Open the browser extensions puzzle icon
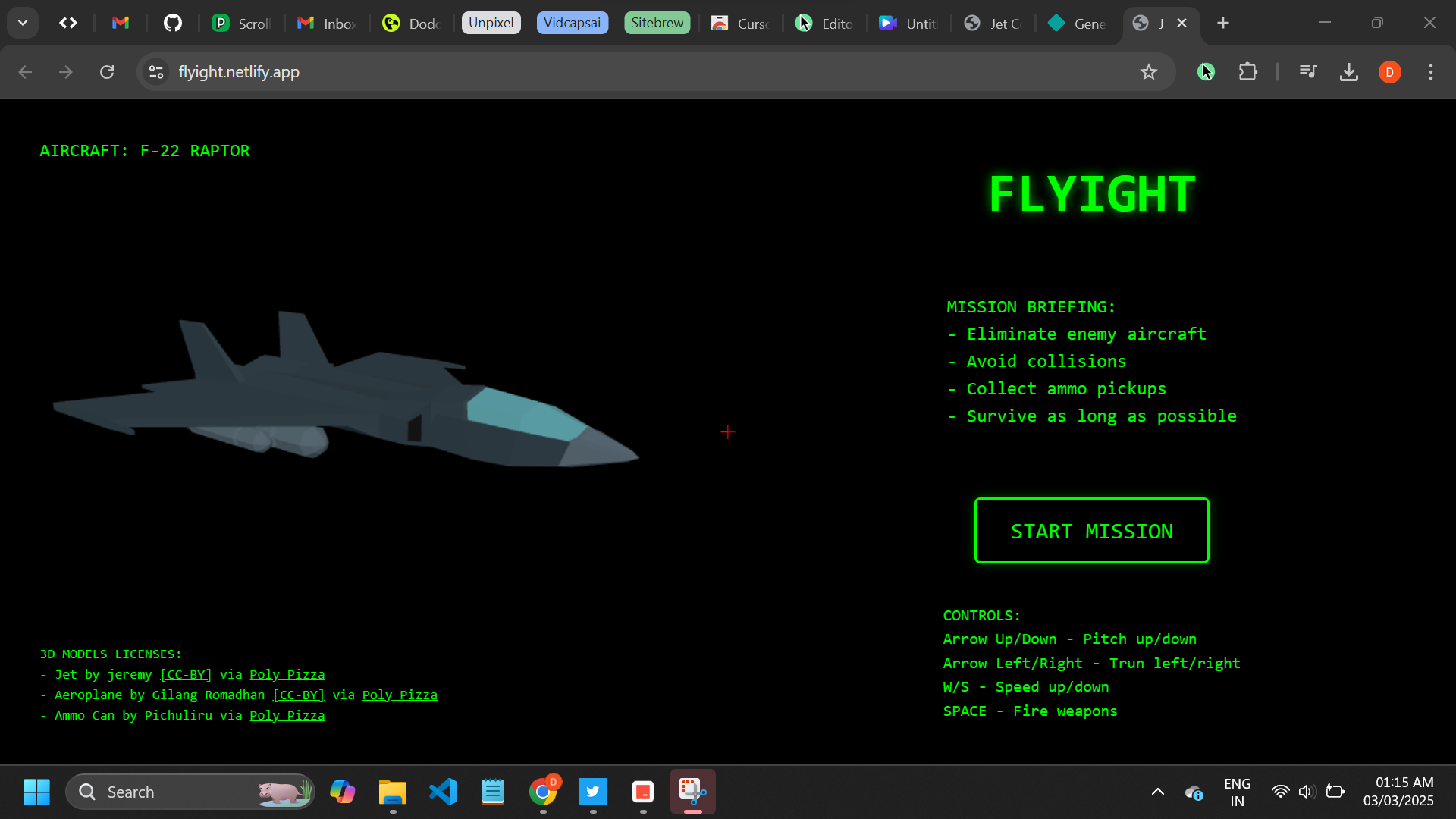1456x819 pixels. pyautogui.click(x=1247, y=72)
